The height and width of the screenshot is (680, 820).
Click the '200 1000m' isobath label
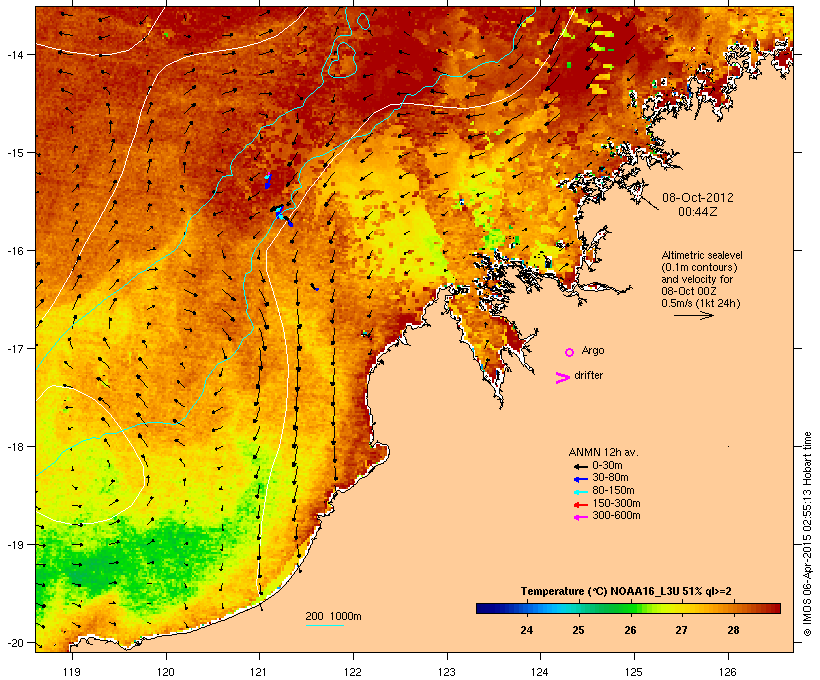(333, 616)
